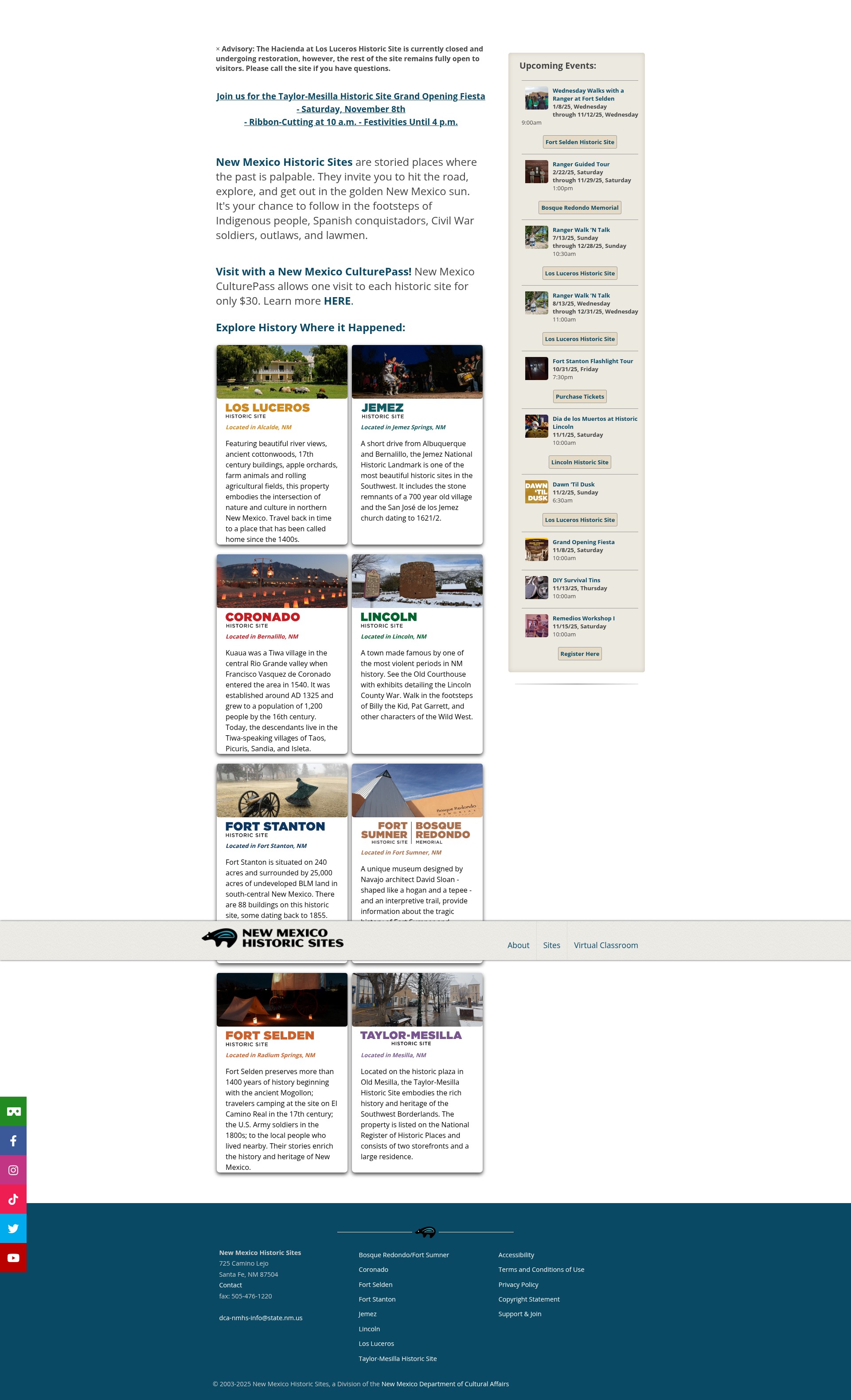851x1400 pixels.
Task: Click the Purchase Tickets button
Action: tap(580, 396)
